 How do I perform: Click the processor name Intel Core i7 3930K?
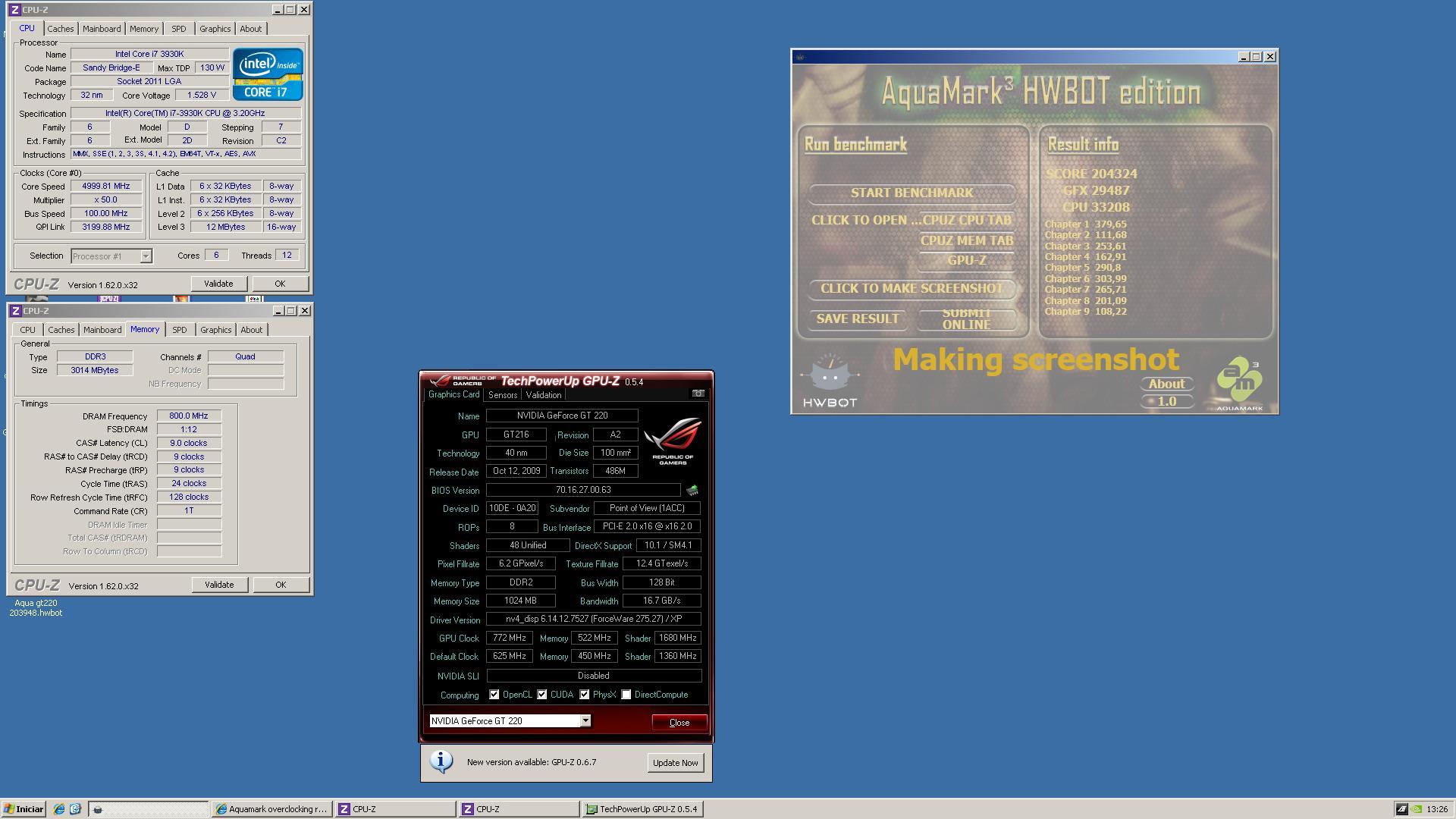coord(149,54)
